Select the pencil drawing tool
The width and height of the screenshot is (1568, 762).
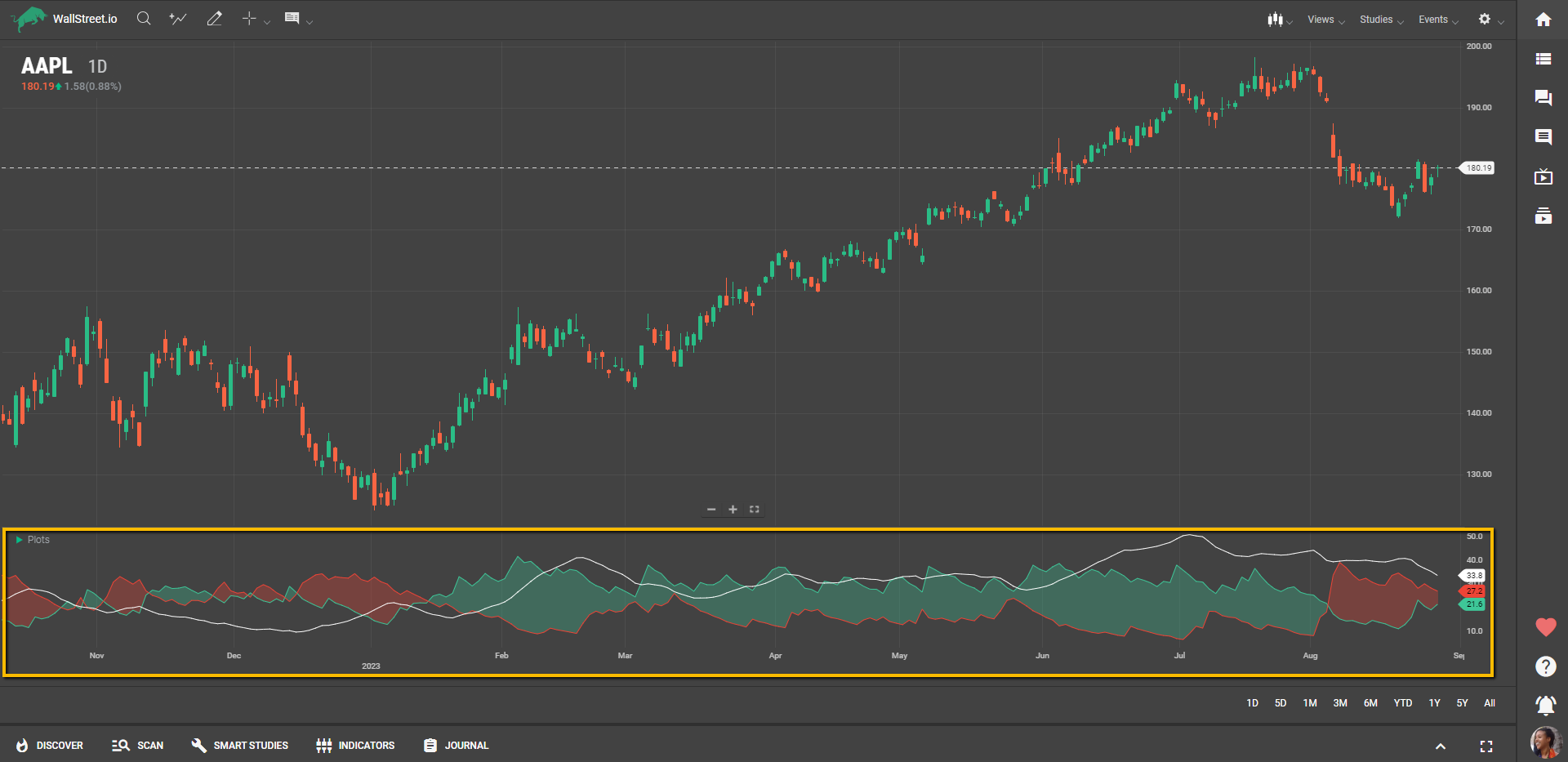pos(214,19)
